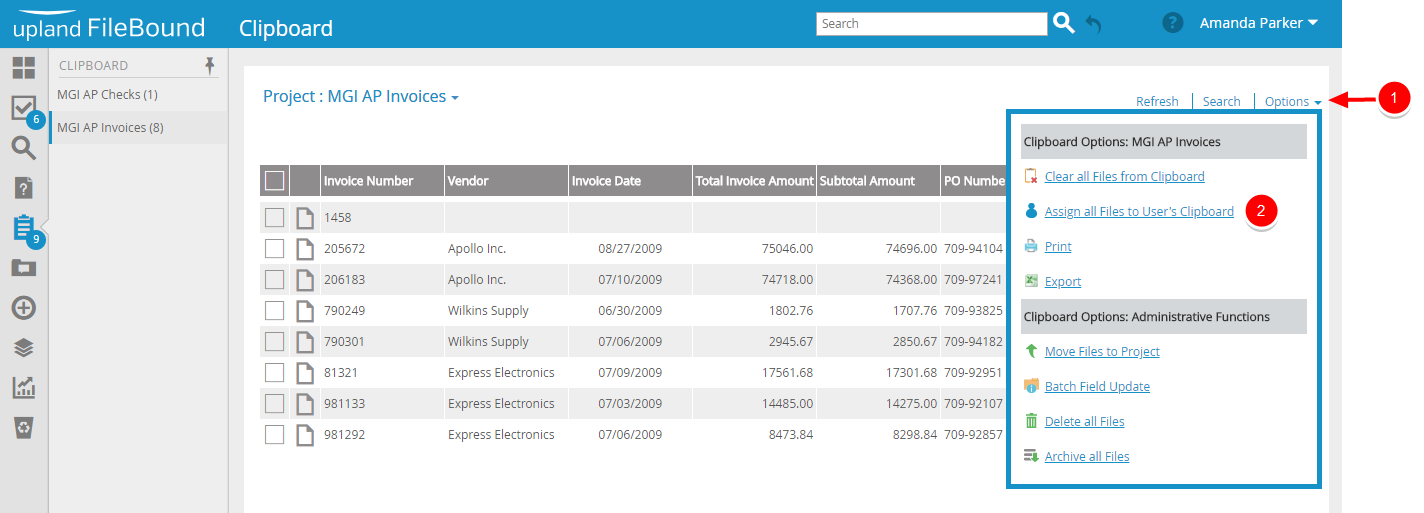Open the recycle bin sidebar icon
The width and height of the screenshot is (1424, 513).
coord(23,428)
